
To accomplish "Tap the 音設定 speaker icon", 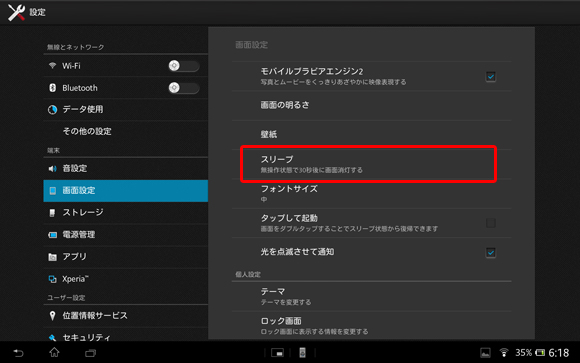I will click(x=53, y=169).
